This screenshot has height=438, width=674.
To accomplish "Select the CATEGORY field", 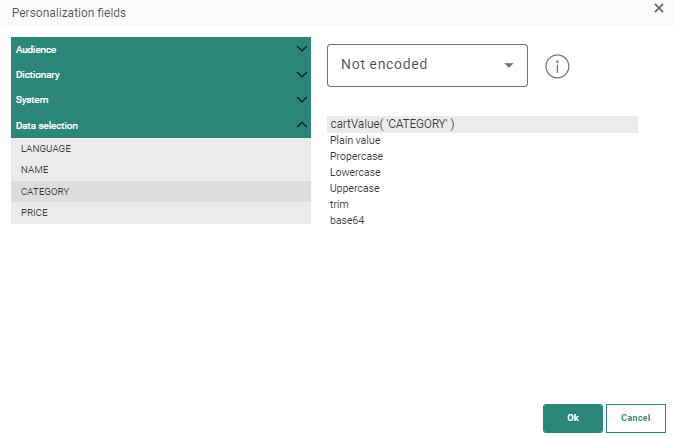I will point(160,191).
